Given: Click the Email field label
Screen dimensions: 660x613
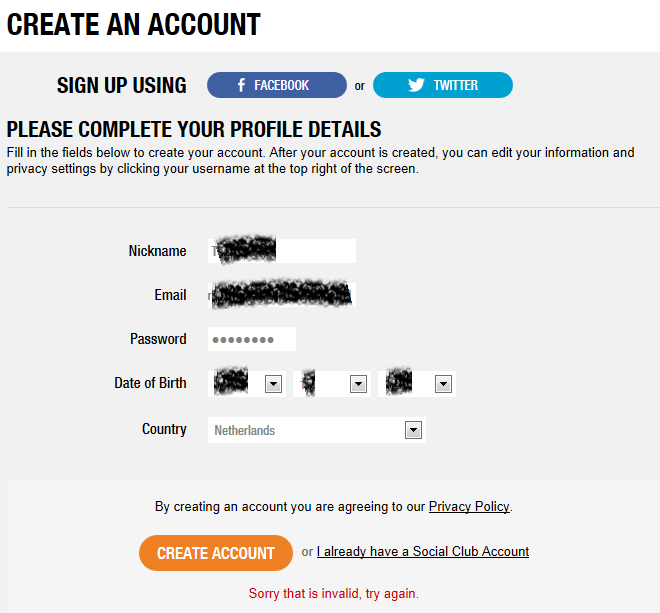Looking at the screenshot, I should coord(170,295).
